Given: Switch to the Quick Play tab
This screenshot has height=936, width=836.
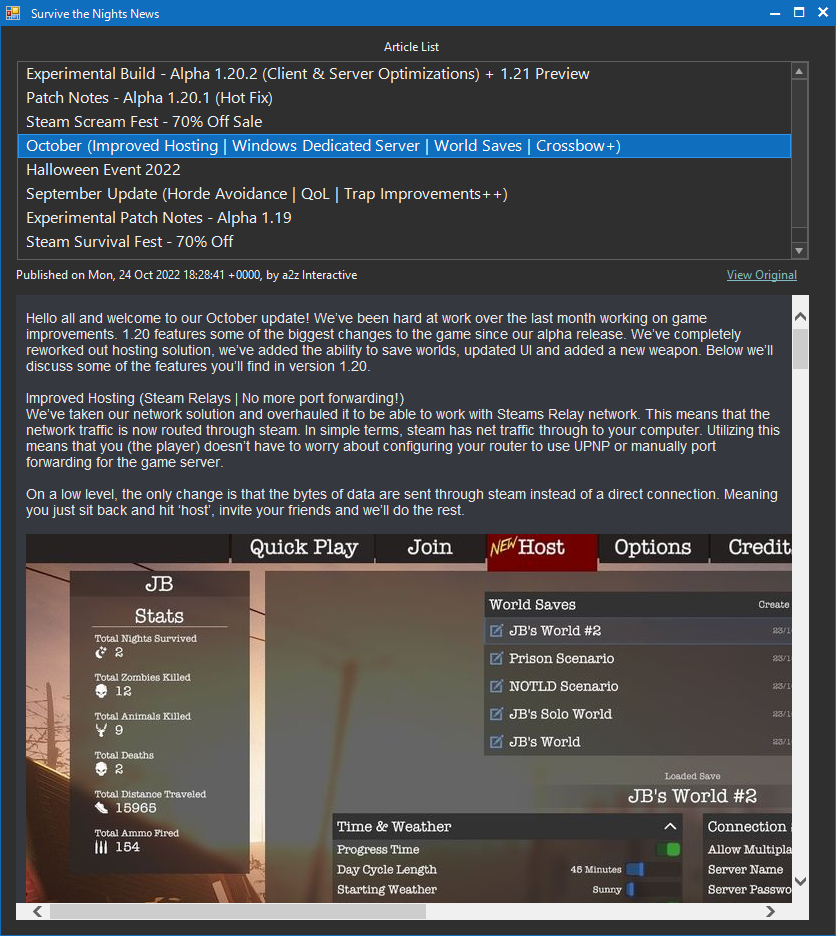Looking at the screenshot, I should click(303, 548).
